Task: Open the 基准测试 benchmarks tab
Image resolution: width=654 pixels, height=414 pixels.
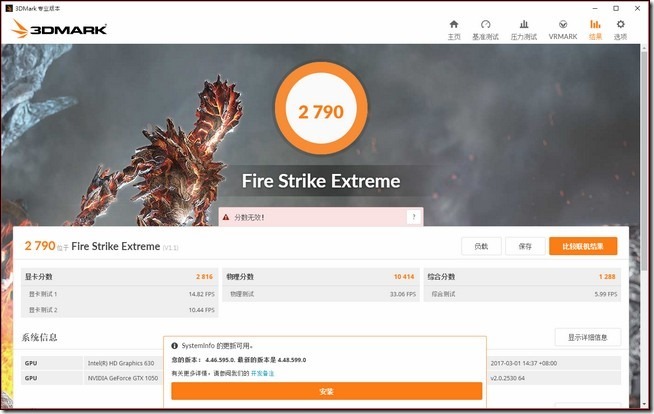Action: 485,30
